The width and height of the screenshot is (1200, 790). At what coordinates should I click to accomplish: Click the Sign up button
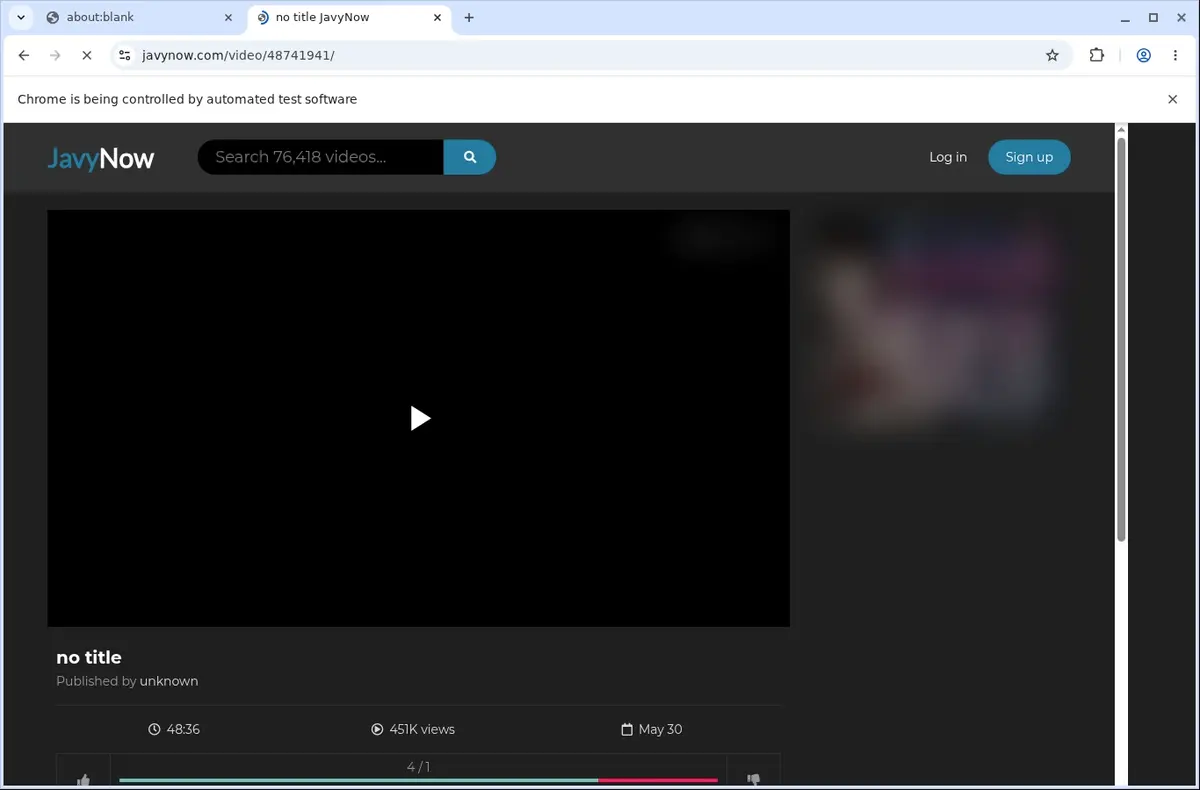[1029, 157]
